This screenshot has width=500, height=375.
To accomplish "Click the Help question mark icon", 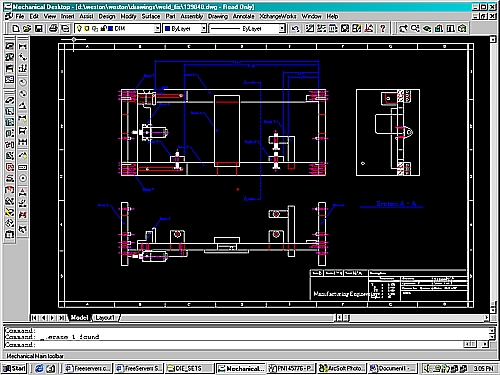I will click(383, 29).
